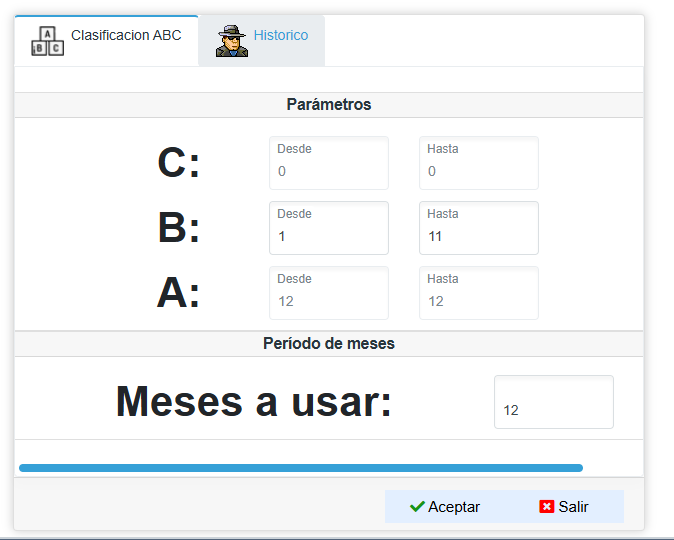The image size is (674, 540).
Task: Select the A Desde field showing 12
Action: 329,293
